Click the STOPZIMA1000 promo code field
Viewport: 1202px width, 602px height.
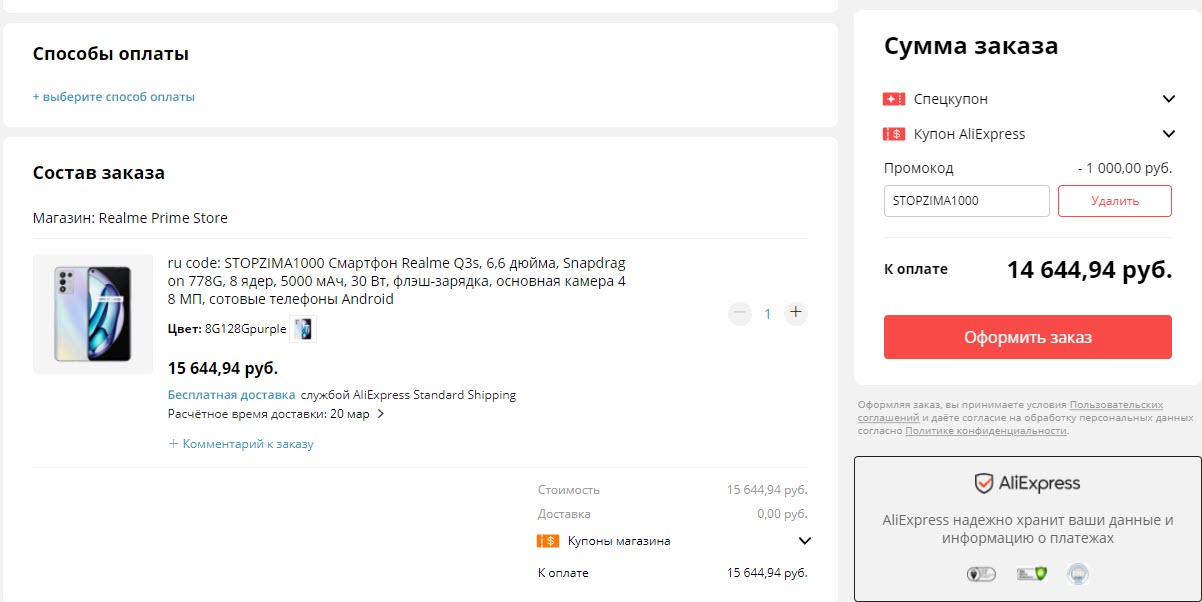pyautogui.click(x=966, y=201)
